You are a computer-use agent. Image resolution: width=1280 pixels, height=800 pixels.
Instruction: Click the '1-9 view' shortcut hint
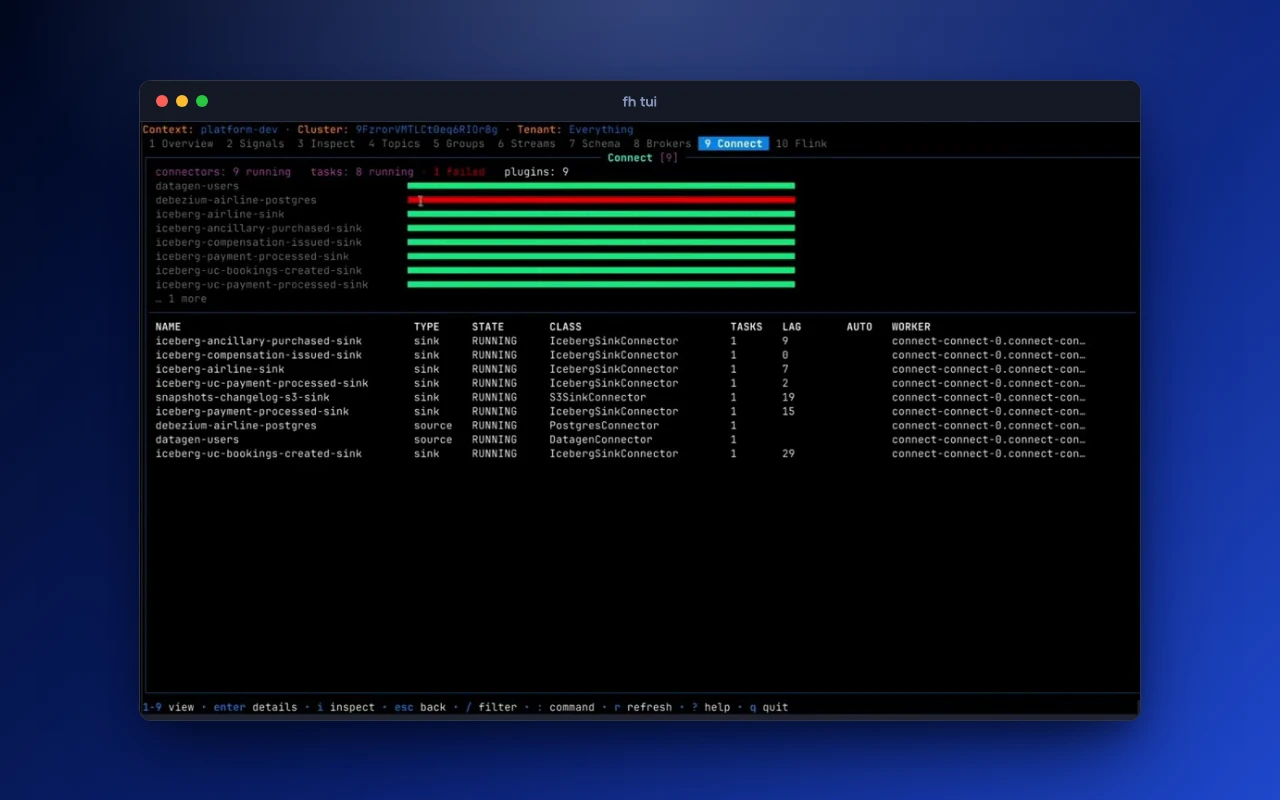pyautogui.click(x=168, y=707)
